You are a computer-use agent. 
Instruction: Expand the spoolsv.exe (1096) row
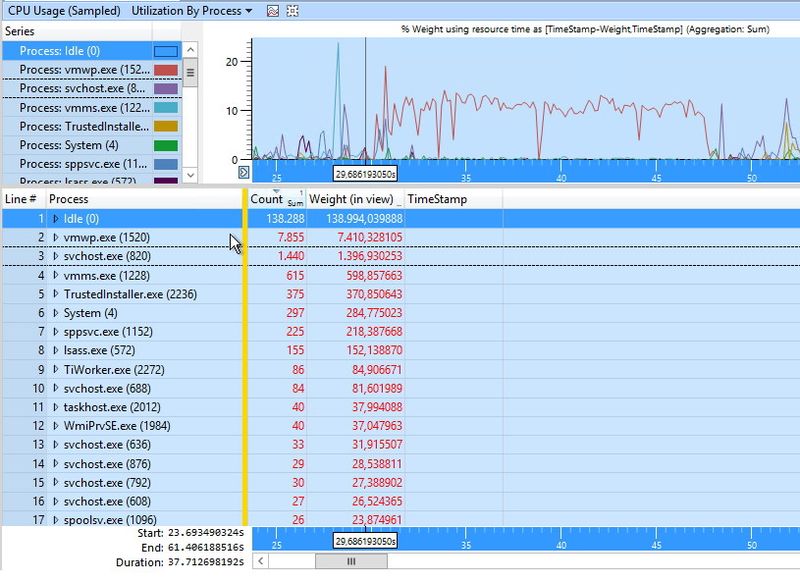coord(56,520)
